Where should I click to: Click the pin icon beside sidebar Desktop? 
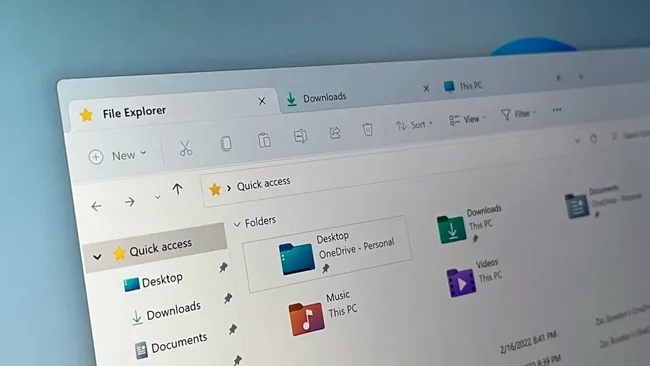[x=223, y=267]
